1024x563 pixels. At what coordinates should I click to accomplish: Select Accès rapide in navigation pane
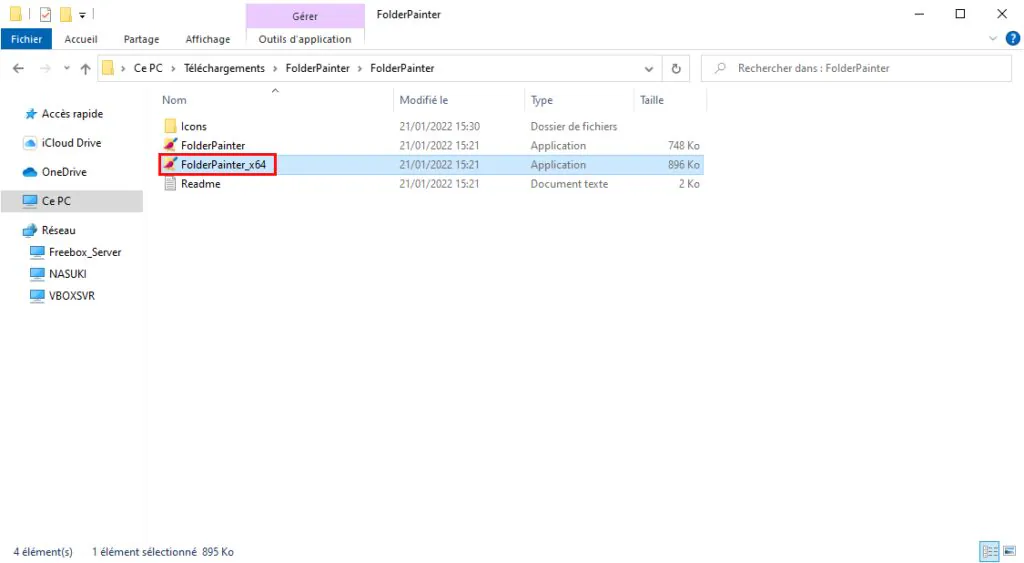72,114
